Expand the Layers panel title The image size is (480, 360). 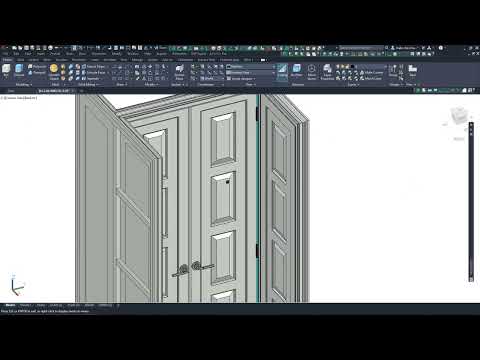(x=353, y=85)
